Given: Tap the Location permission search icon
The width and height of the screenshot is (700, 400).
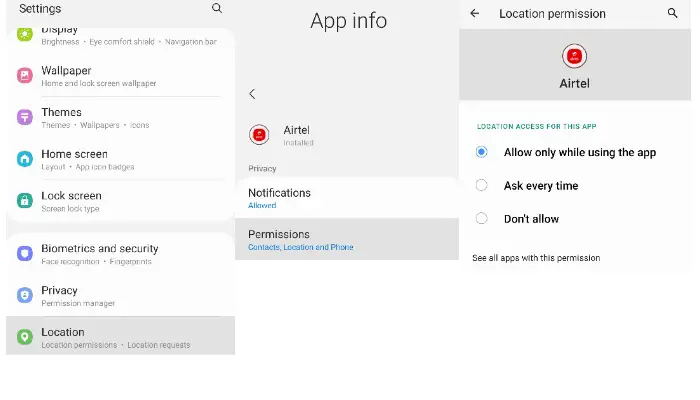Looking at the screenshot, I should [x=672, y=13].
